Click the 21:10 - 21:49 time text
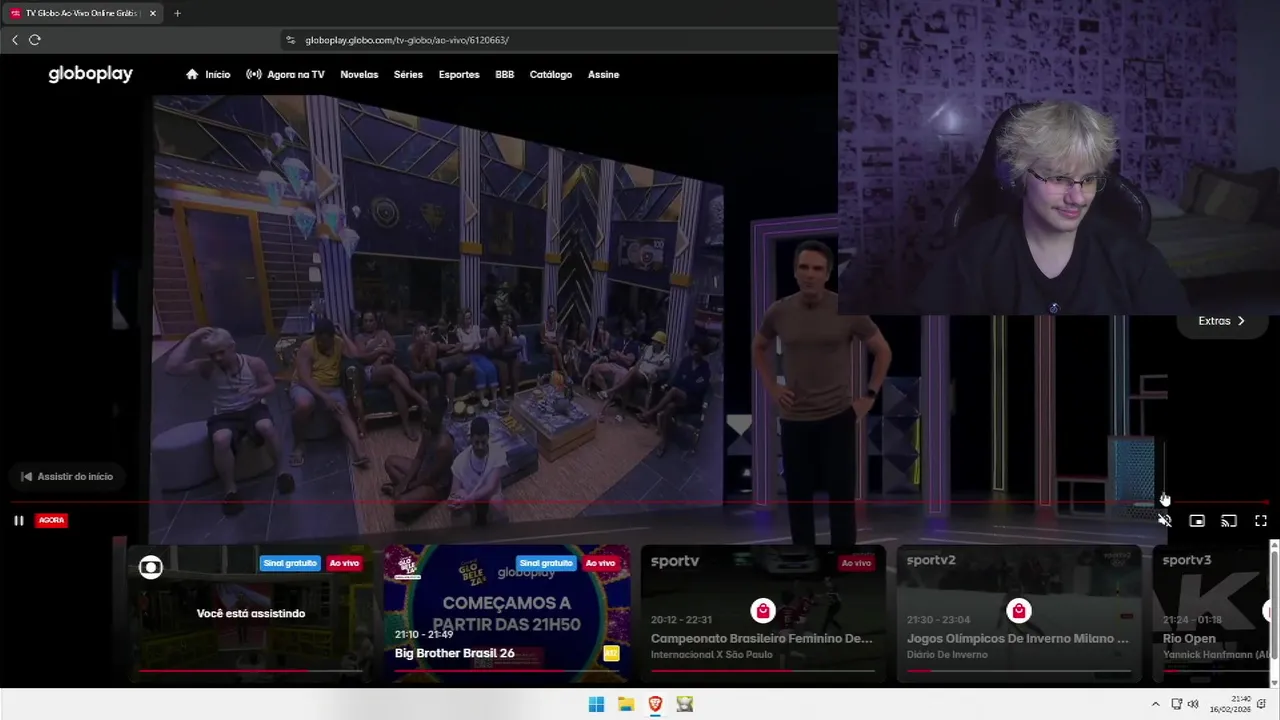 pyautogui.click(x=424, y=634)
